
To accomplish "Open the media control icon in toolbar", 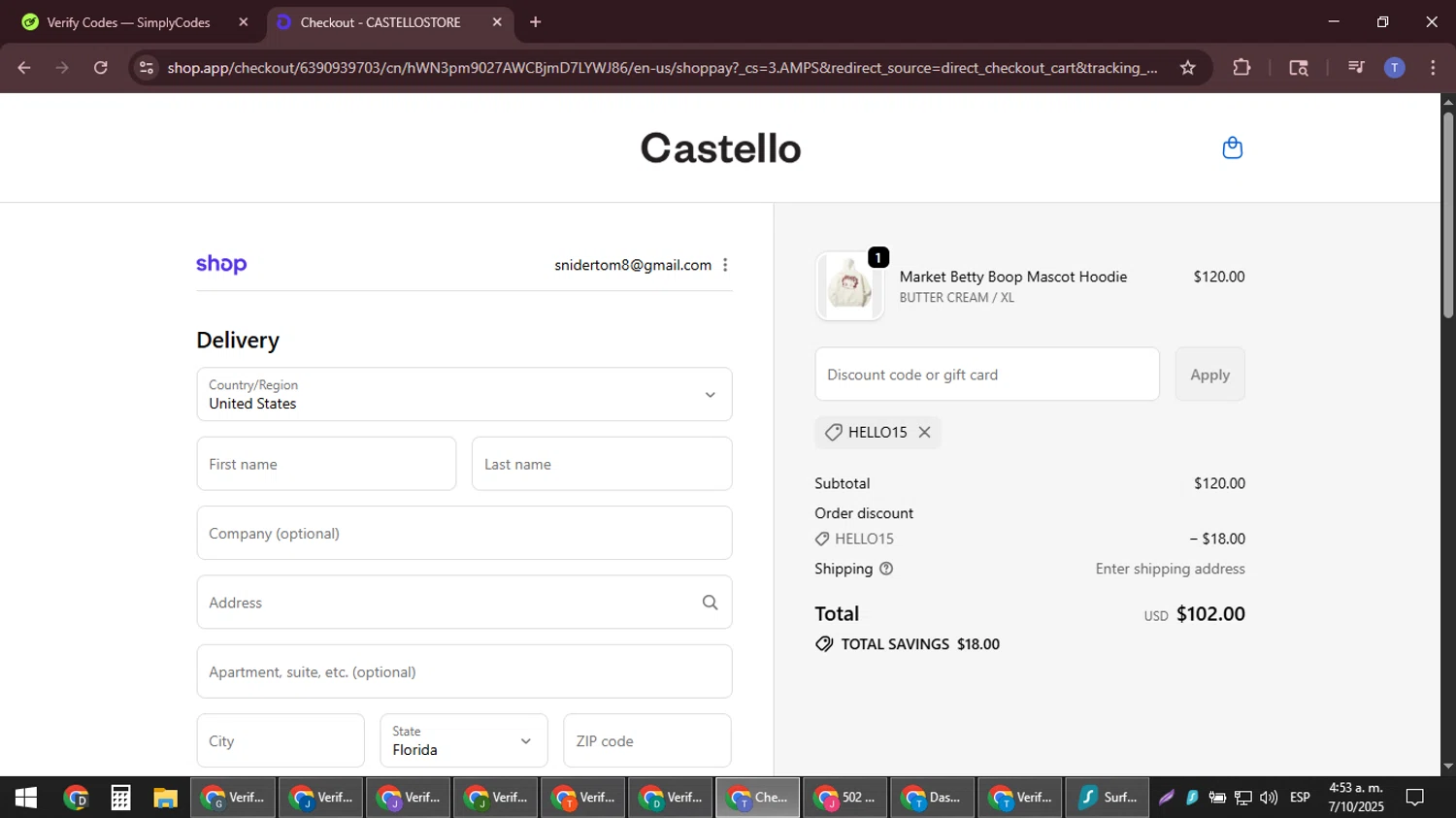I will pyautogui.click(x=1356, y=68).
